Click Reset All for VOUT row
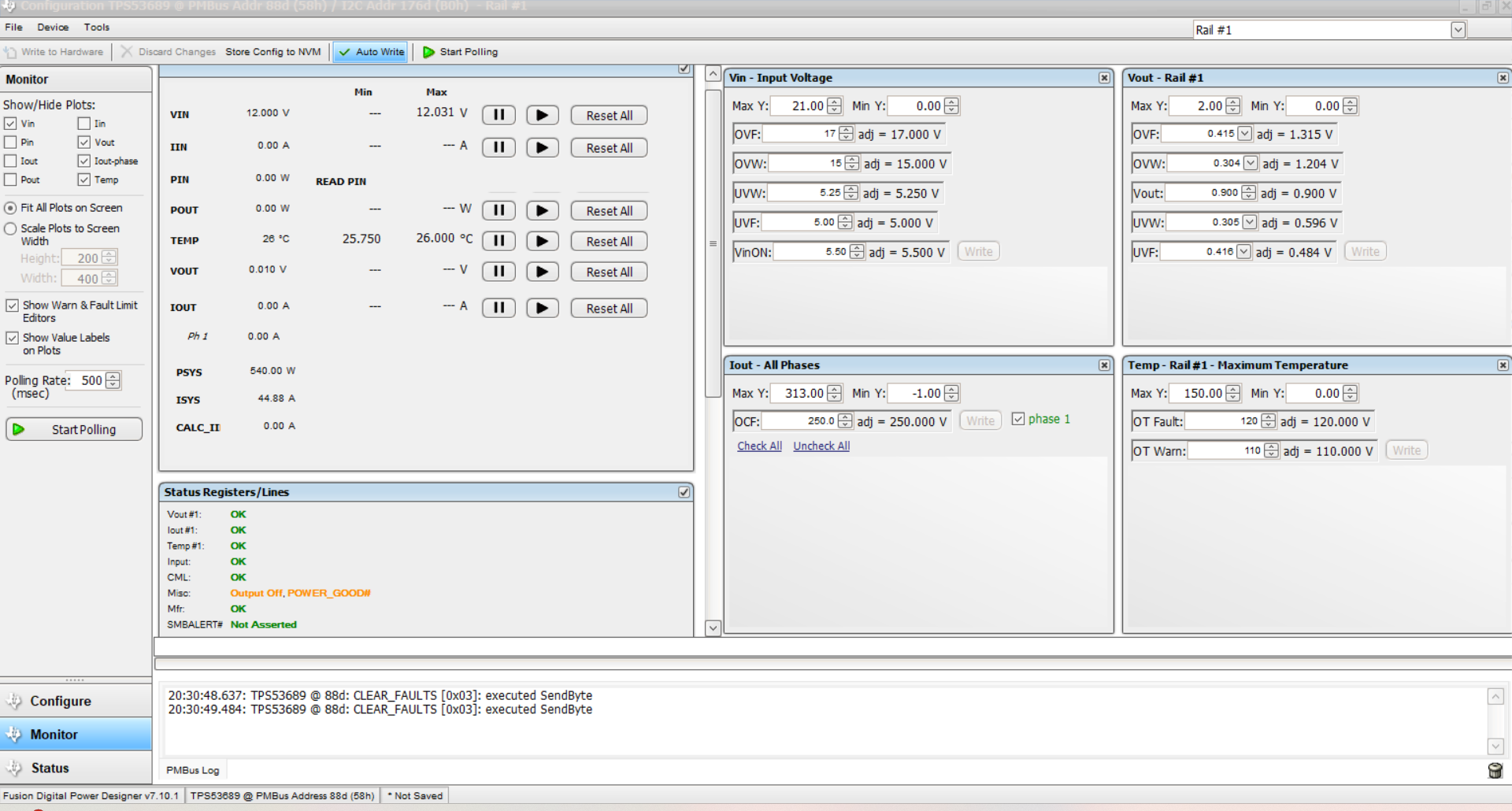 pyautogui.click(x=609, y=272)
